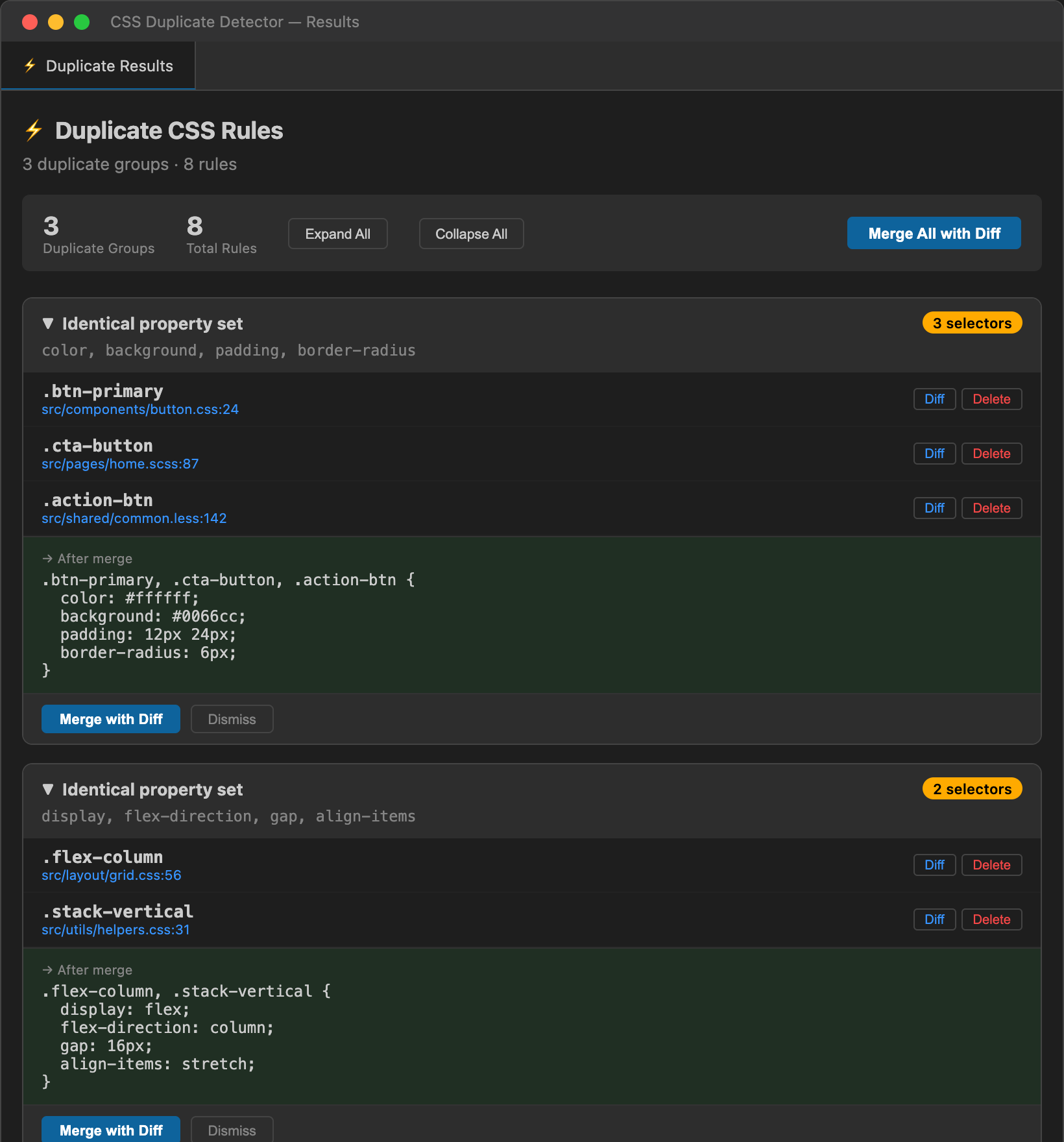
Task: Dismiss the button styles duplicate group
Action: (x=232, y=719)
